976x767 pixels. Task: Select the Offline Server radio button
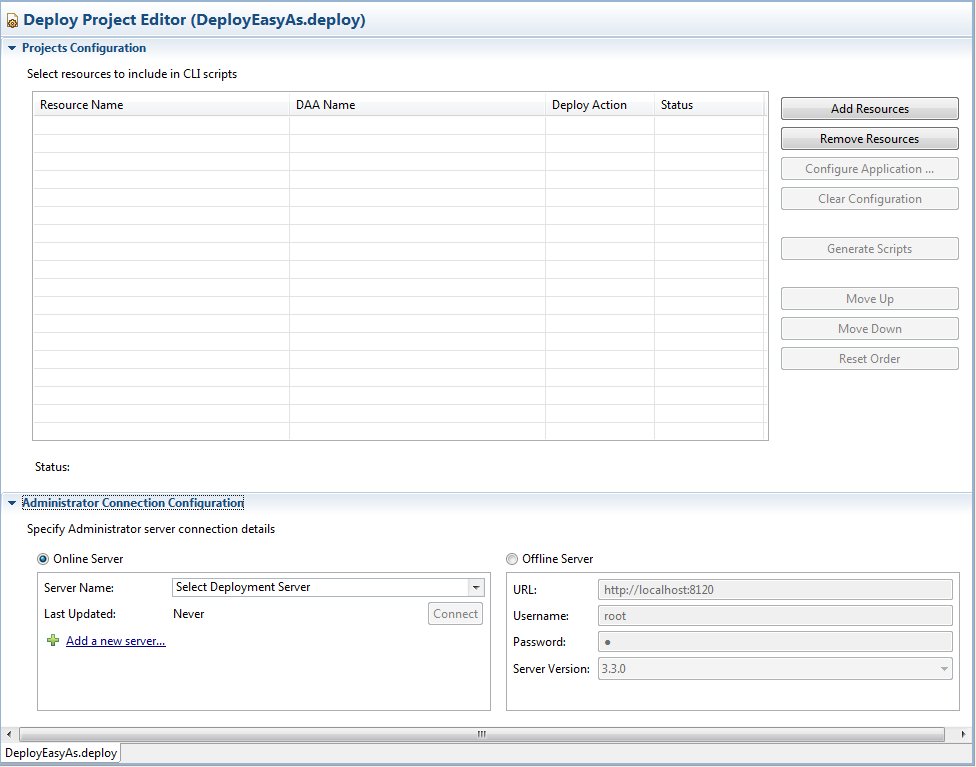tap(513, 559)
